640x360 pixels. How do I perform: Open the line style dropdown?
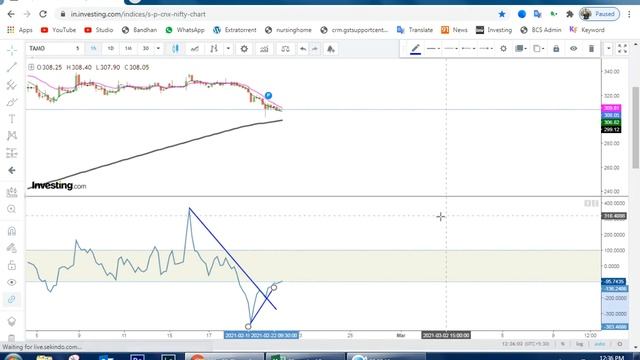[433, 49]
